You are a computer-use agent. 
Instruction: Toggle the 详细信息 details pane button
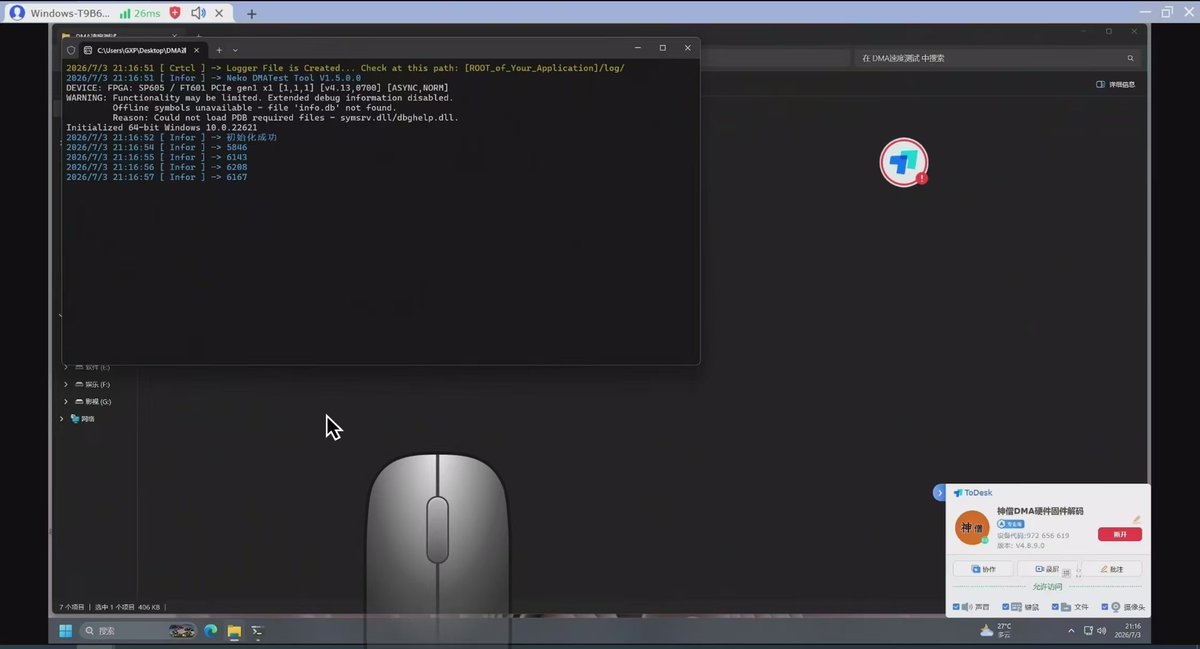(1115, 85)
